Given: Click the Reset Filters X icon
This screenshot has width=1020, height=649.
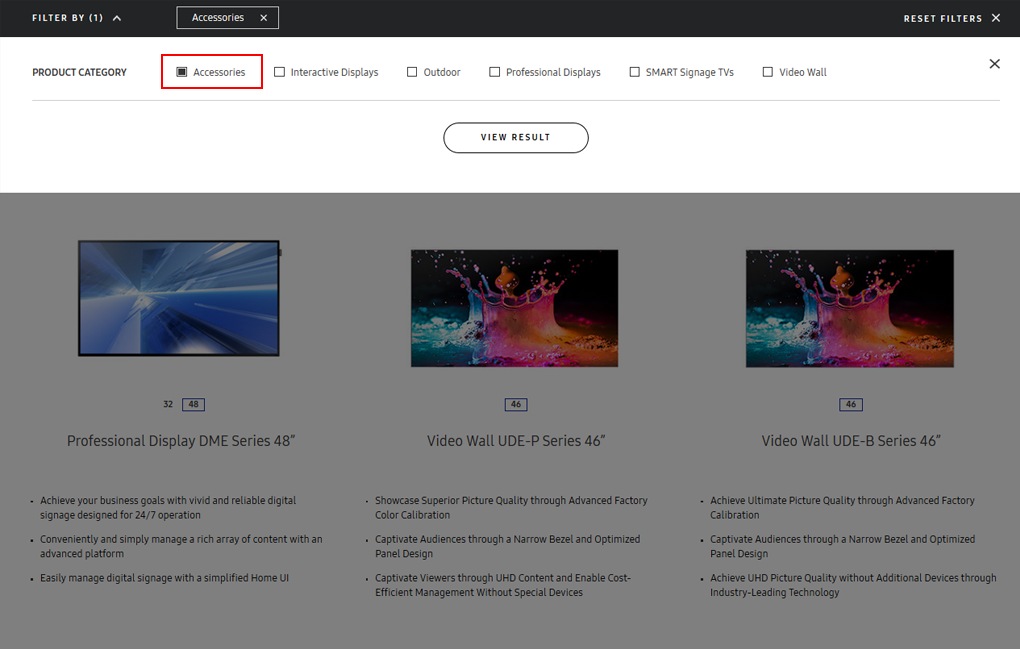Looking at the screenshot, I should [x=996, y=18].
